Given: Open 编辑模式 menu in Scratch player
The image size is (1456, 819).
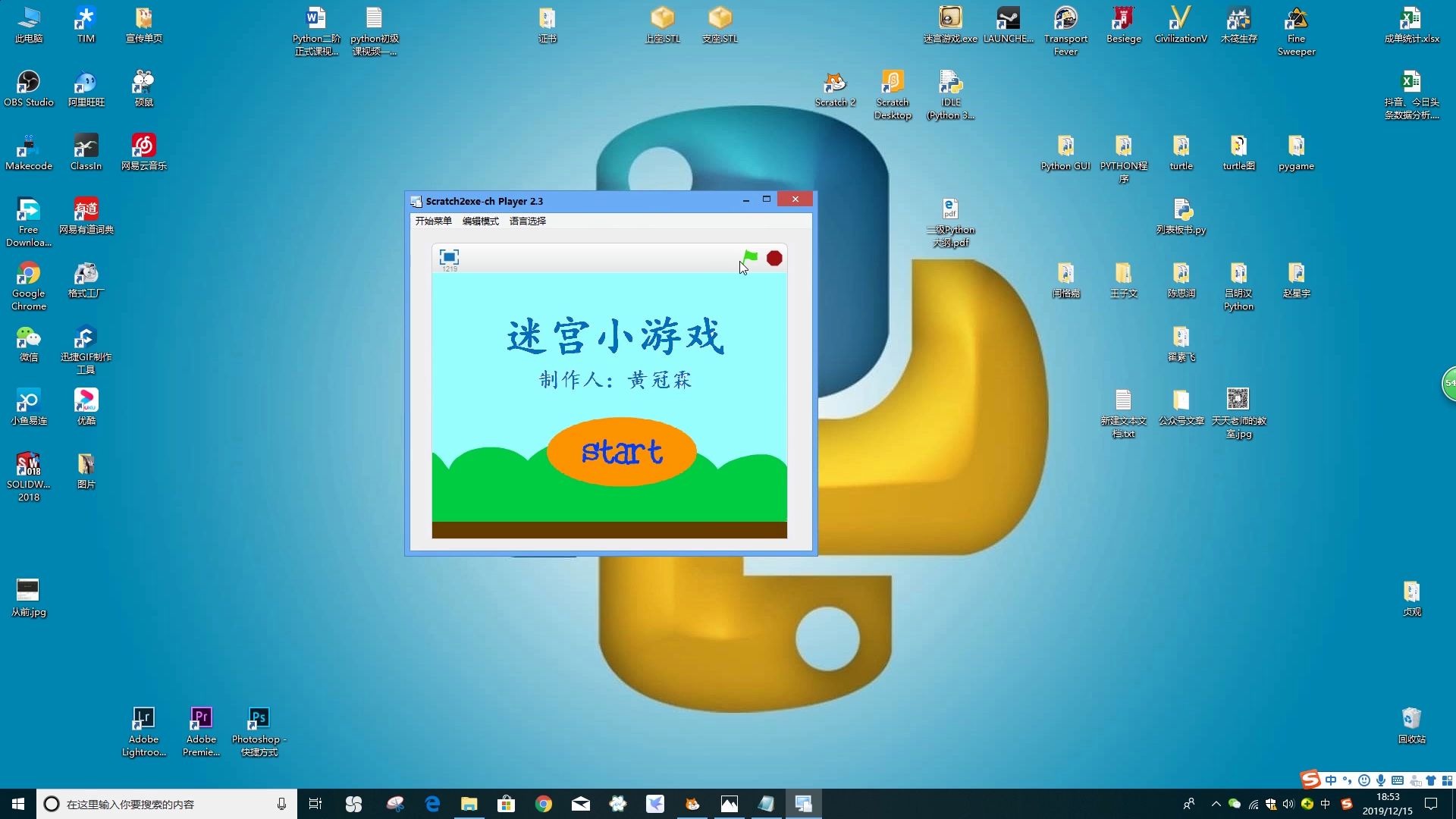Looking at the screenshot, I should click(481, 221).
